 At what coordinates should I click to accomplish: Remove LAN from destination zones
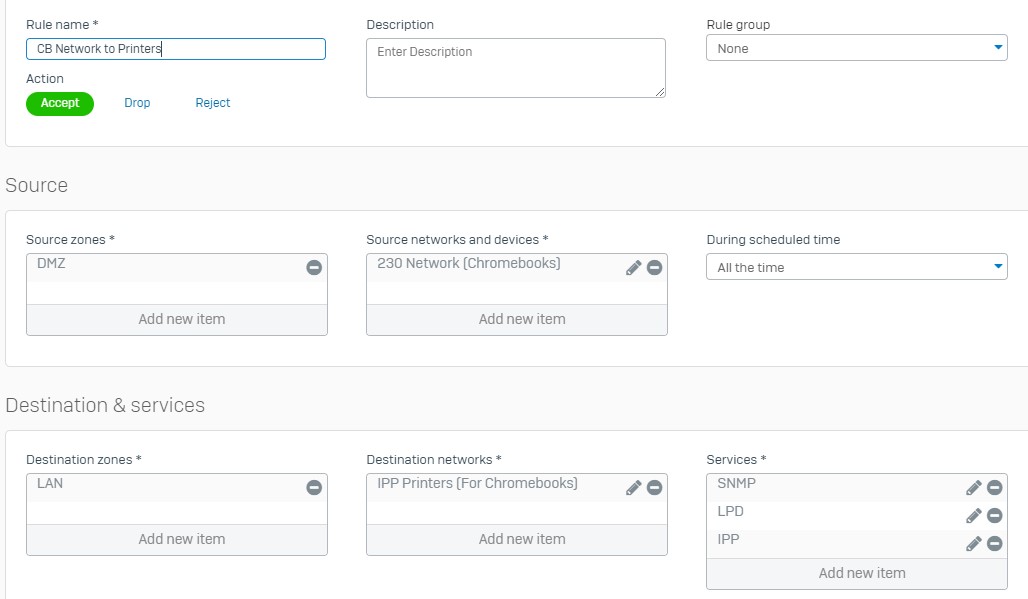(x=314, y=488)
